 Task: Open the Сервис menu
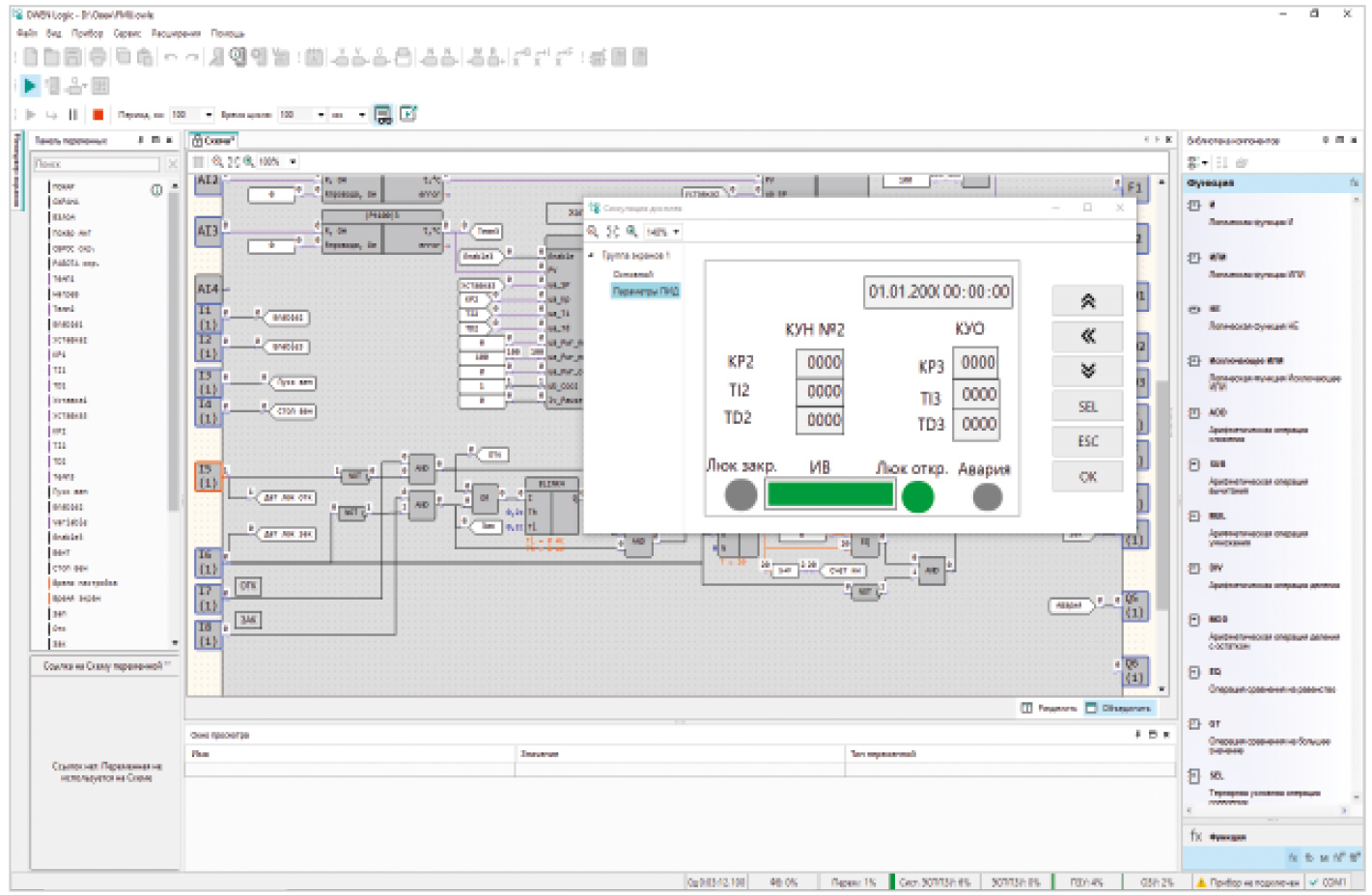point(127,34)
